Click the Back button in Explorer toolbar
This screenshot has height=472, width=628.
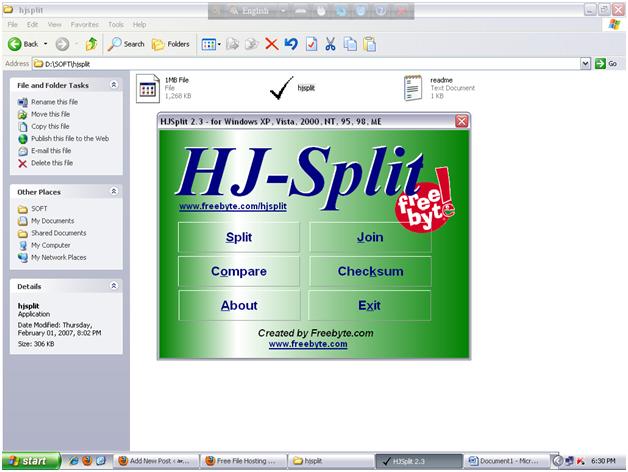click(23, 44)
